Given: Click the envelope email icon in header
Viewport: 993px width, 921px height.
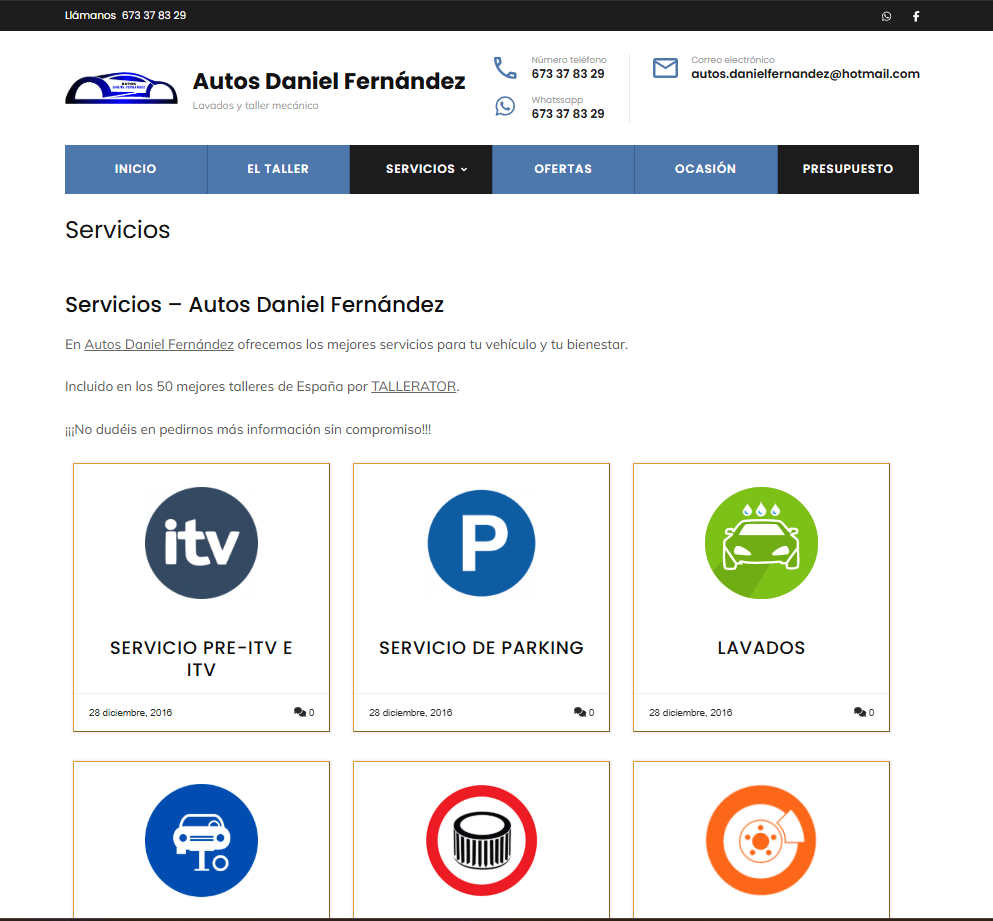Looking at the screenshot, I should (665, 68).
